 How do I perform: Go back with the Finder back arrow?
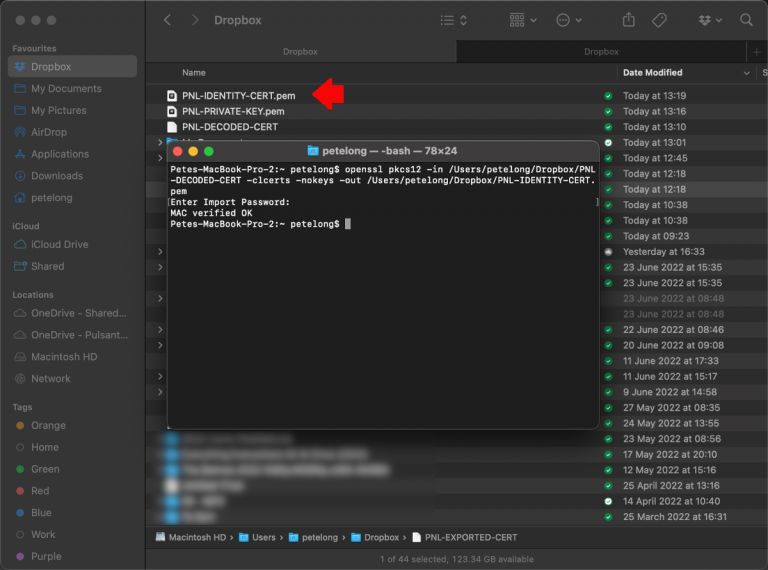point(168,20)
